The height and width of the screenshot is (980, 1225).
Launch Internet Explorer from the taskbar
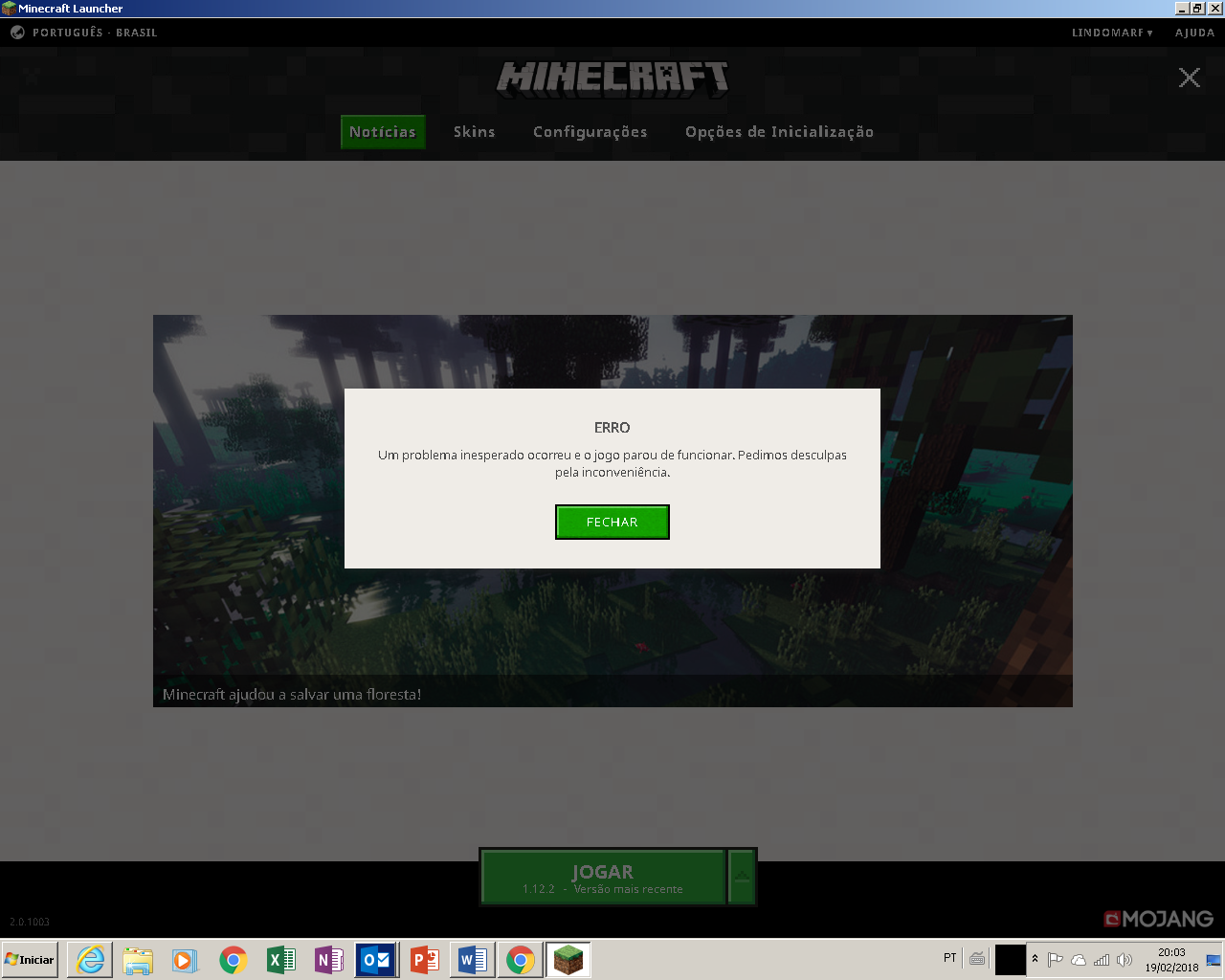[x=90, y=960]
